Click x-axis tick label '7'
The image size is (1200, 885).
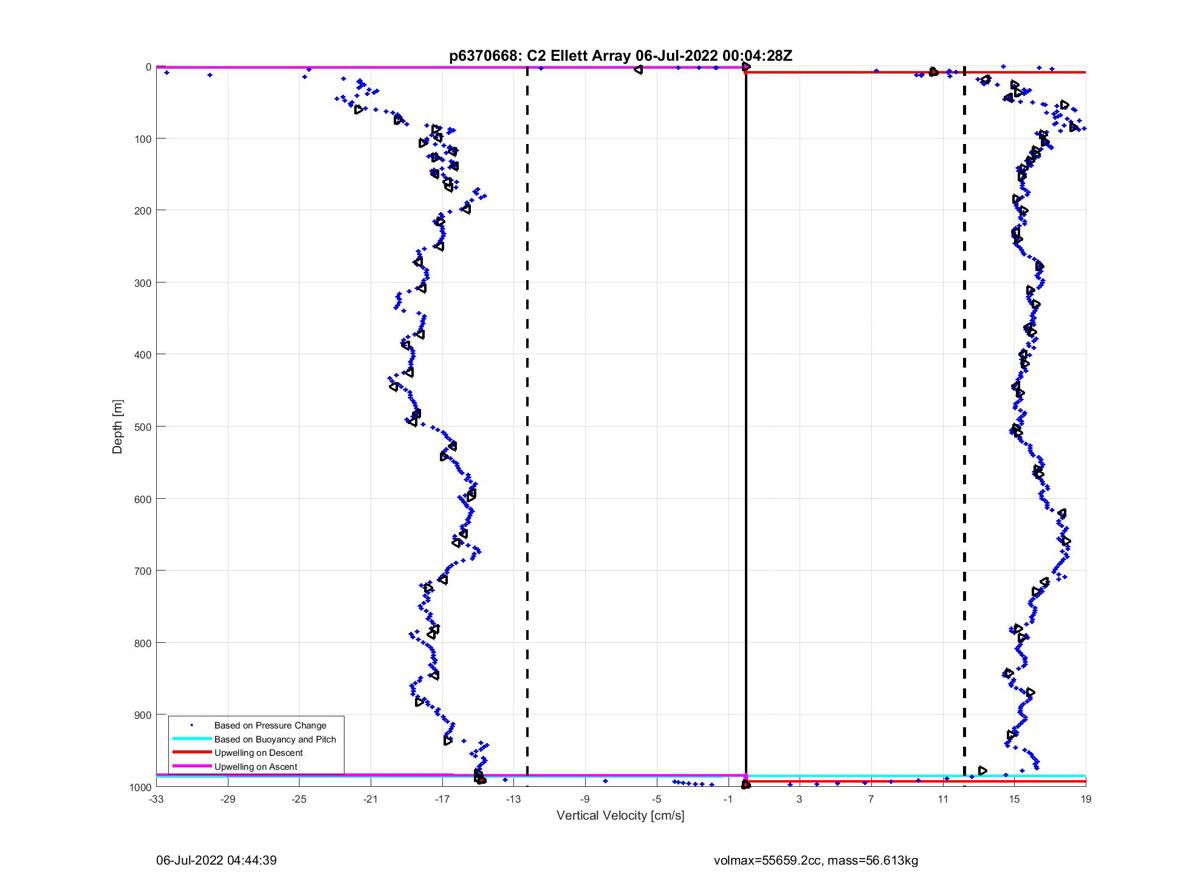[871, 800]
